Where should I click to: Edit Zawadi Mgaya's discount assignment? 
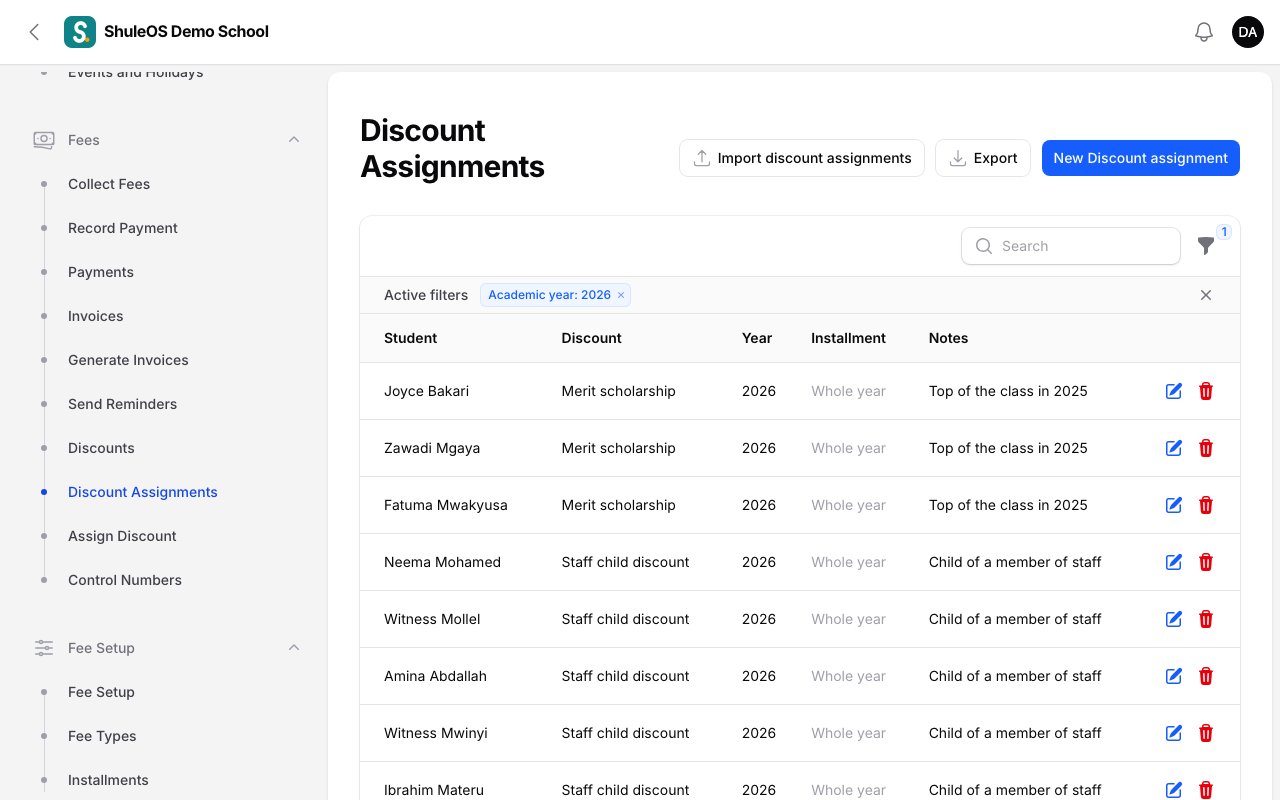pos(1174,448)
